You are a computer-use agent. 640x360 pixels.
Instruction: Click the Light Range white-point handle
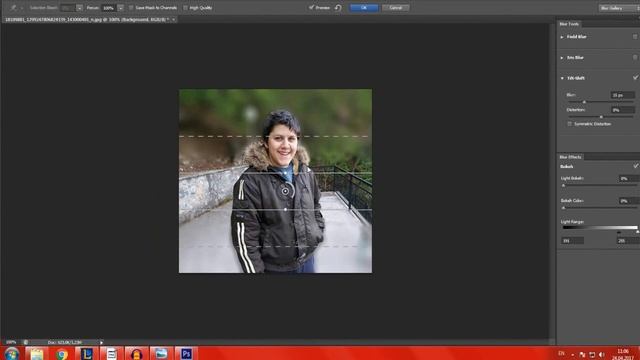tap(637, 232)
